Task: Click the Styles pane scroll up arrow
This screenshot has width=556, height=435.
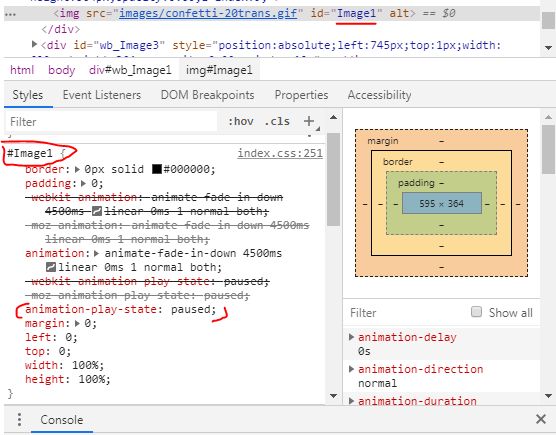Action: pos(333,117)
